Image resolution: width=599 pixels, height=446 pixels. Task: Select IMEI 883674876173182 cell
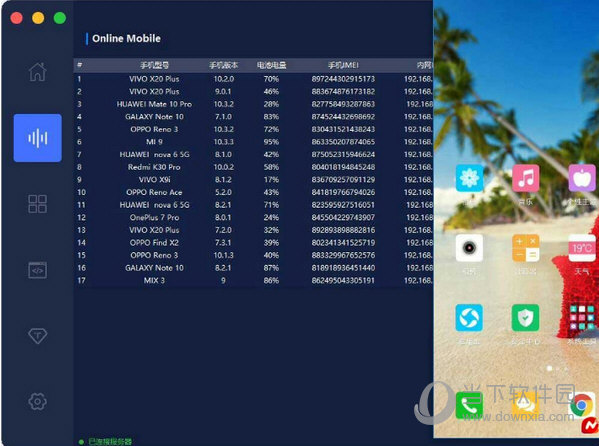(x=343, y=92)
